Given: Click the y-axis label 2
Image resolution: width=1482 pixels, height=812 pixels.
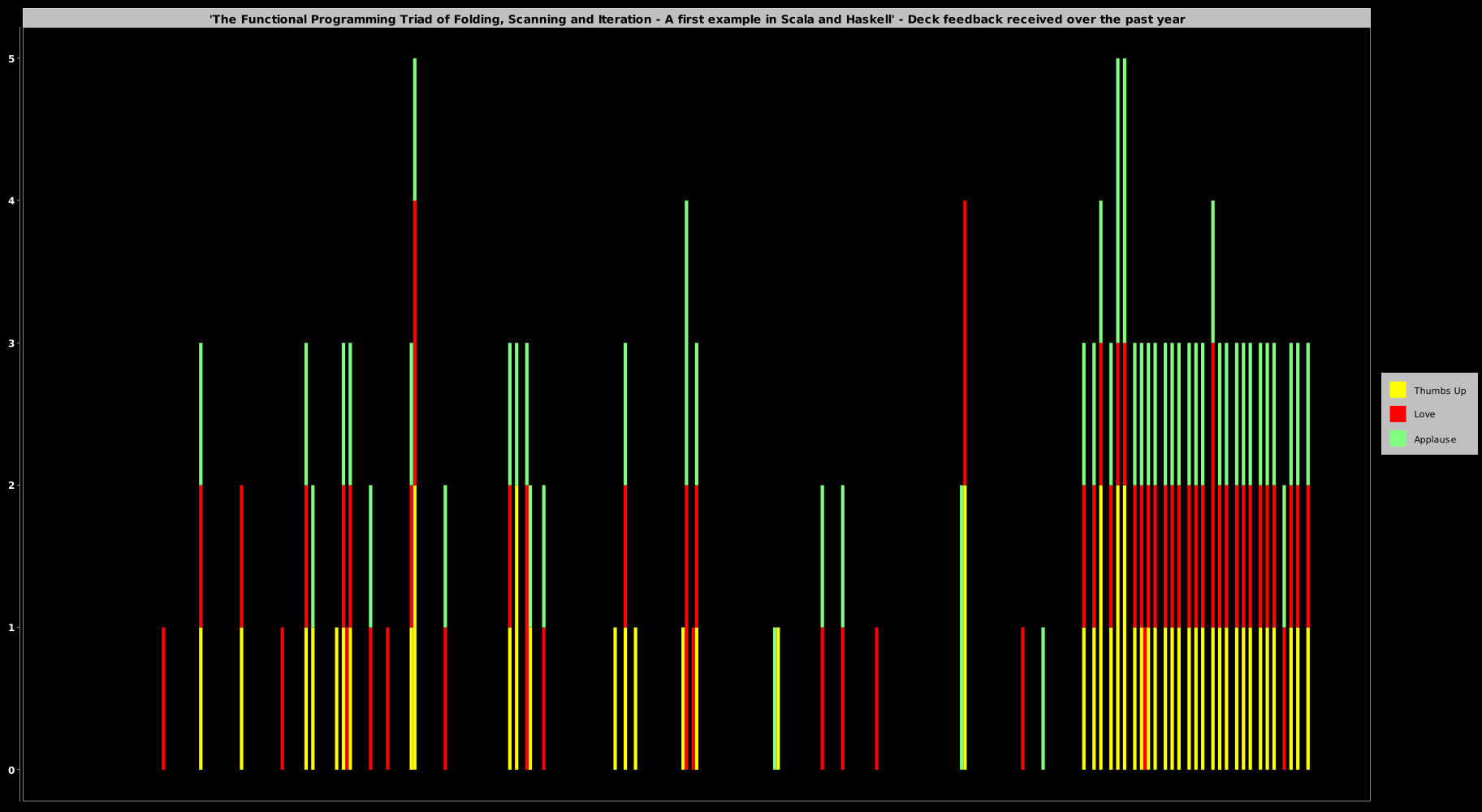Looking at the screenshot, I should tap(11, 485).
